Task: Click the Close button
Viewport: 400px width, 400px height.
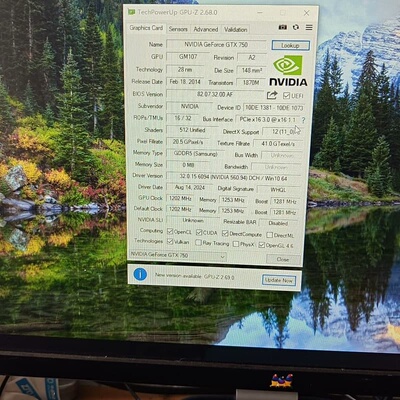Action: 283,259
